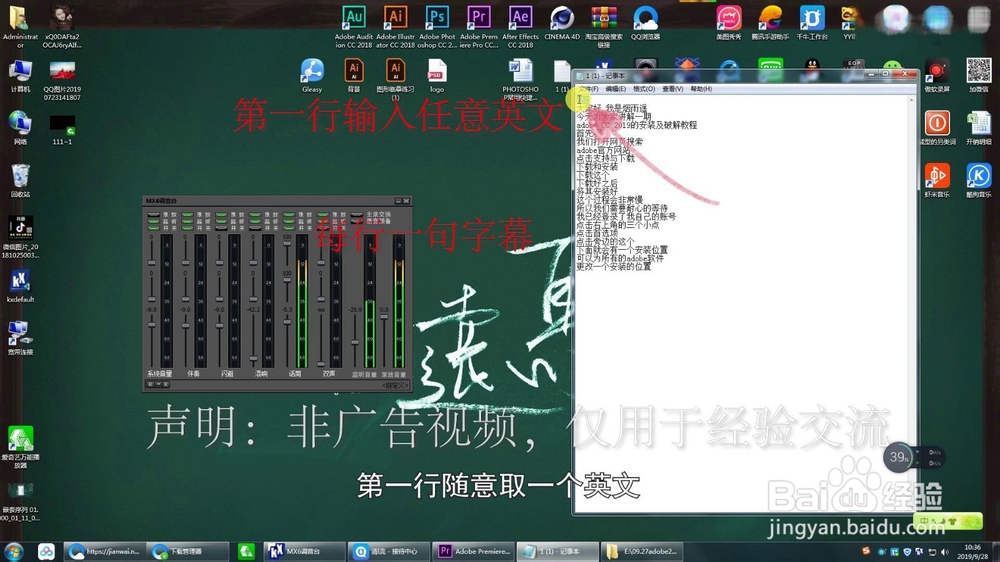Select the Administrator folder icon

pos(20,25)
